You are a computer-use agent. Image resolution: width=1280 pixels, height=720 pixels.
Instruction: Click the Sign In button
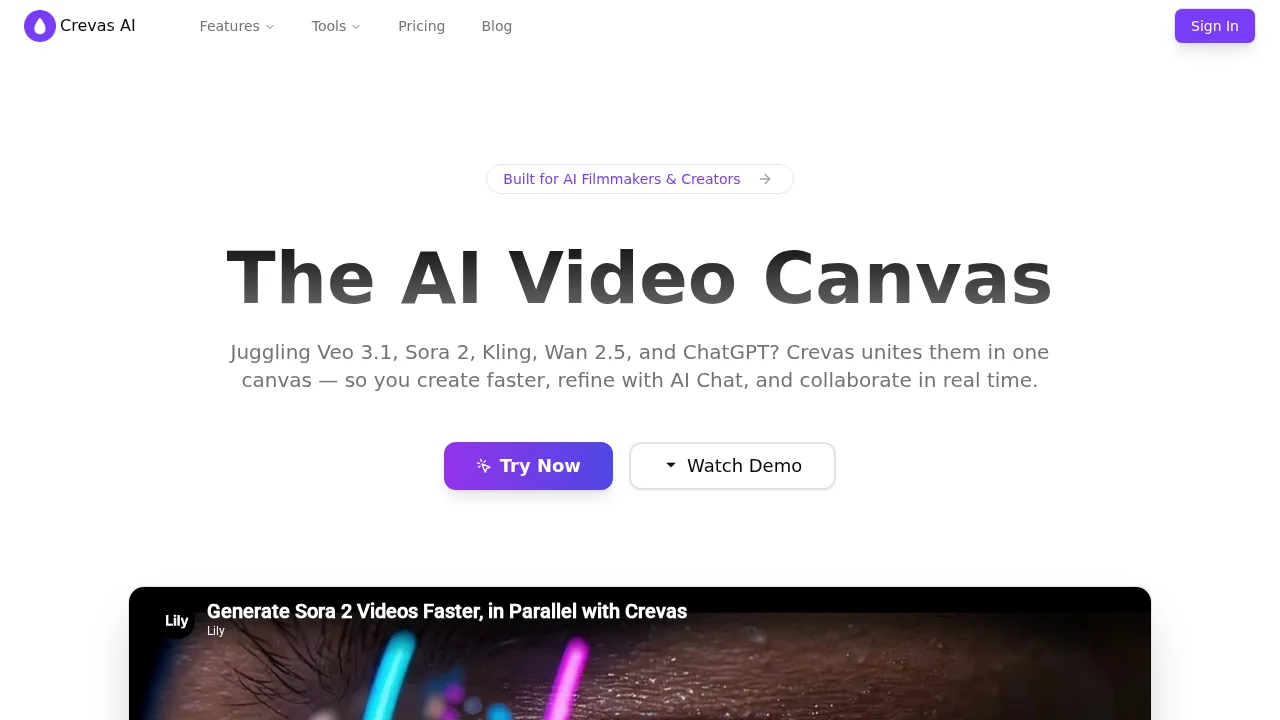tap(1215, 26)
